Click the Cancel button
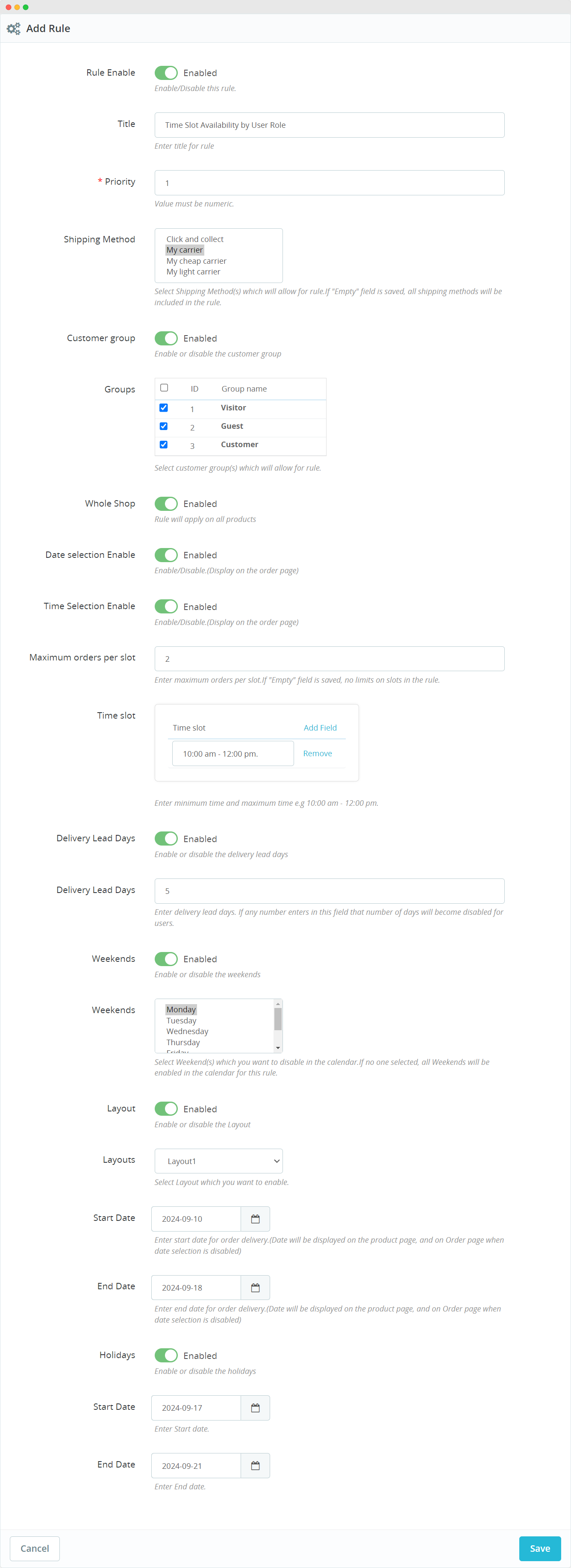The height and width of the screenshot is (1568, 571). [35, 1548]
